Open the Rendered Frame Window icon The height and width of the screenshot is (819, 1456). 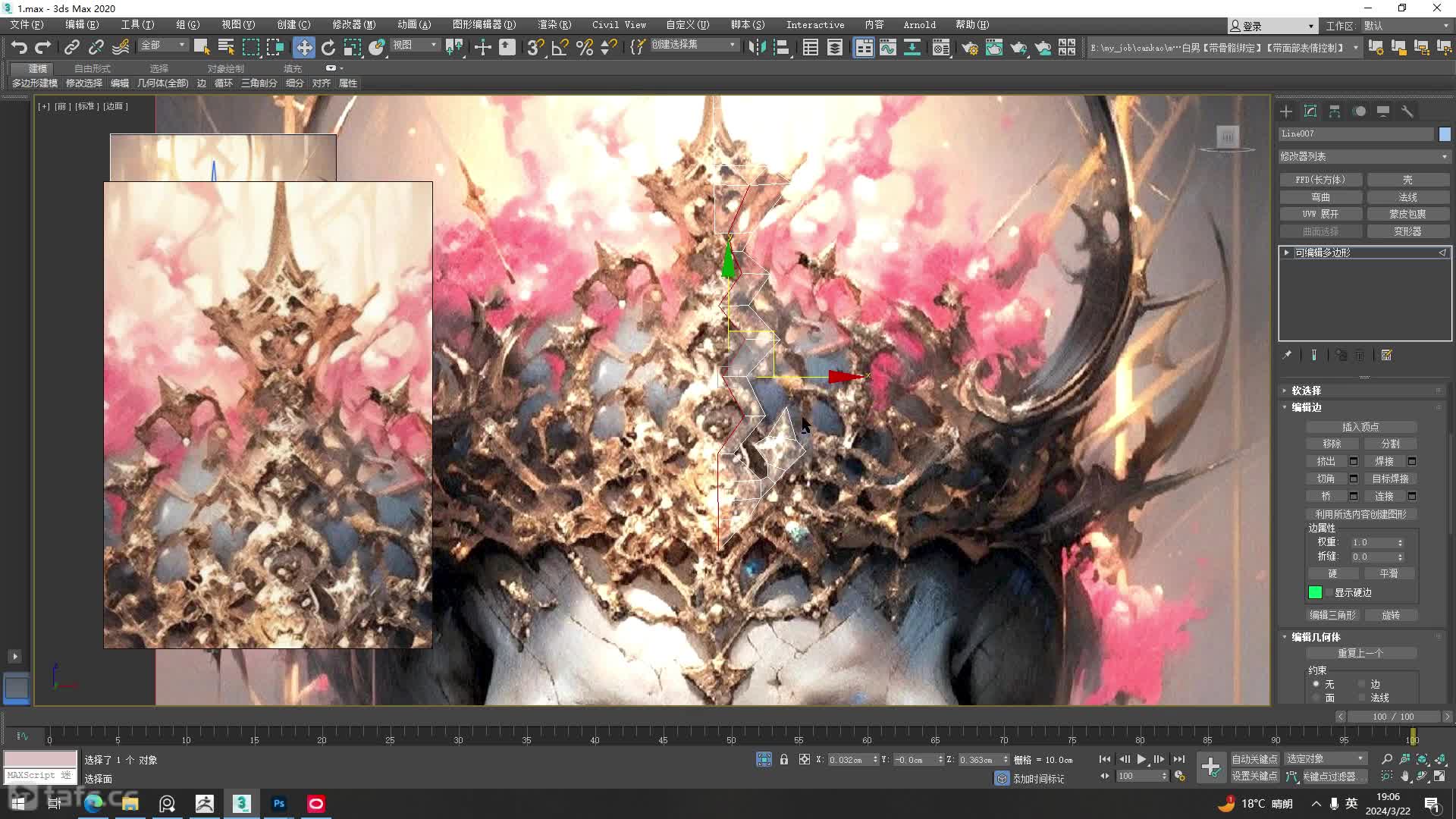pyautogui.click(x=994, y=48)
